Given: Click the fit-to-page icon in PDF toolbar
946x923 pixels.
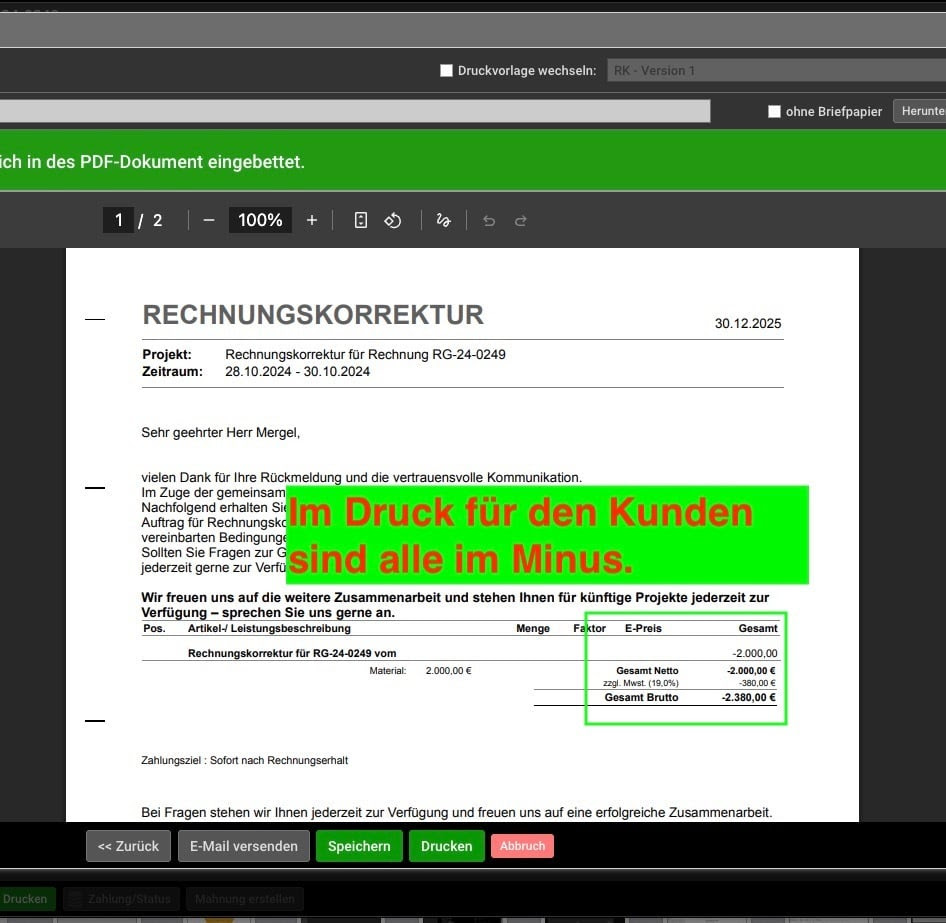Looking at the screenshot, I should [361, 220].
